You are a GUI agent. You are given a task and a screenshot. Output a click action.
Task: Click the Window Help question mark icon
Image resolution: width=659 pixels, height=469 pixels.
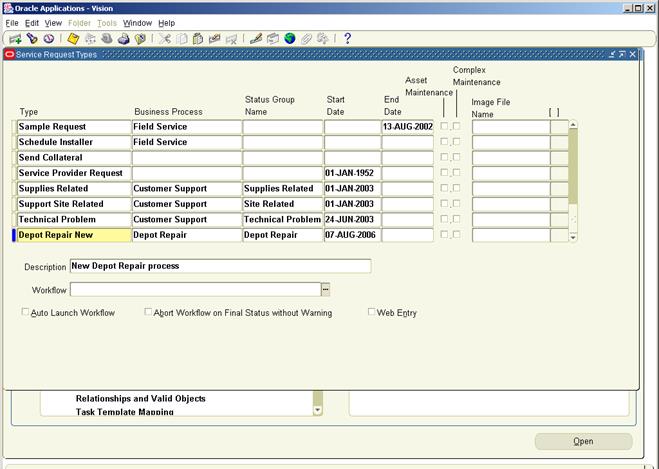tap(347, 39)
